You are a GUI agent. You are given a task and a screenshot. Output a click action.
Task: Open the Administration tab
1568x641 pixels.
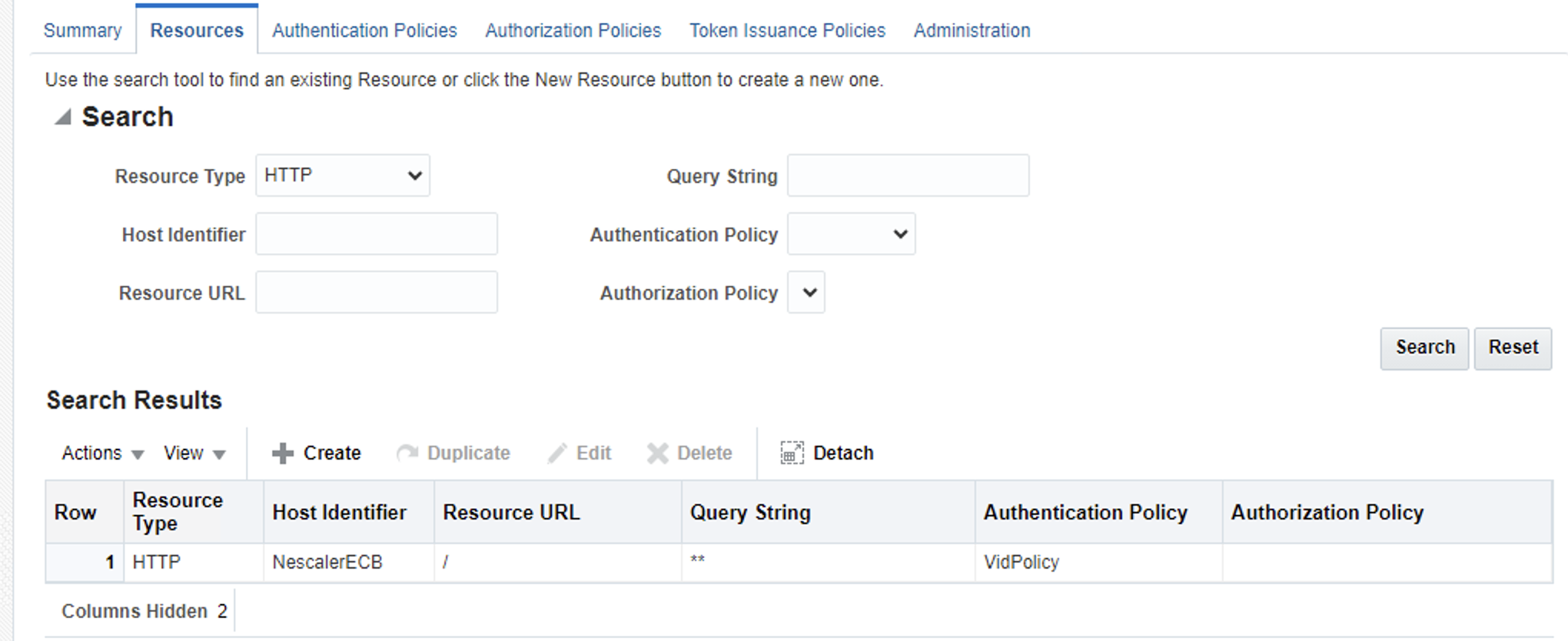[972, 31]
